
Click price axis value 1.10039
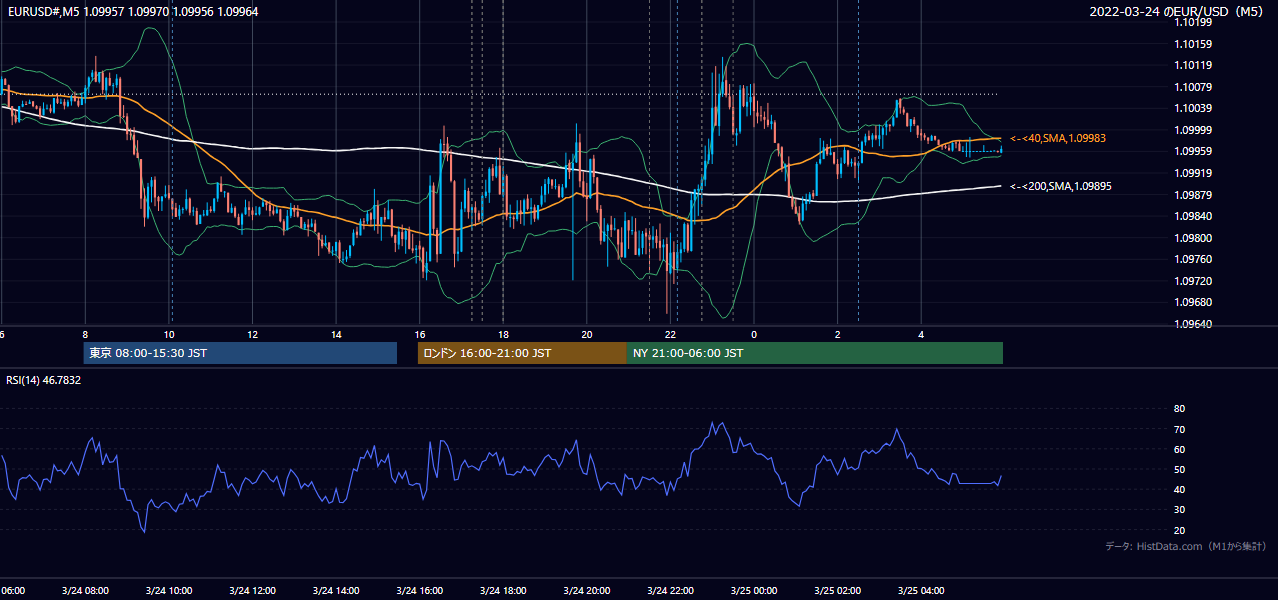click(x=1193, y=108)
